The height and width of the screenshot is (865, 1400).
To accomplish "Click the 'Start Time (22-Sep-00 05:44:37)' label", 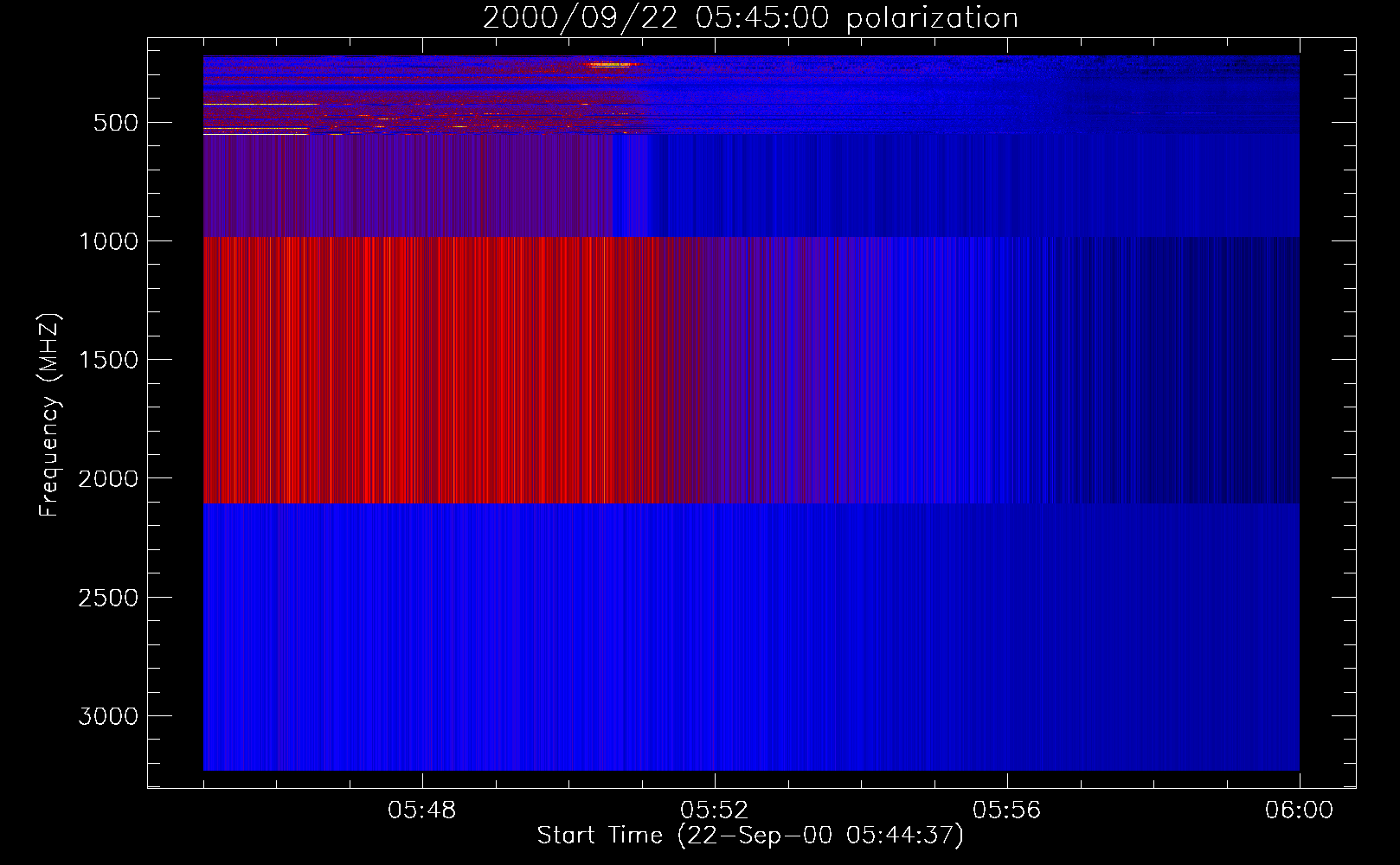I will tap(750, 836).
